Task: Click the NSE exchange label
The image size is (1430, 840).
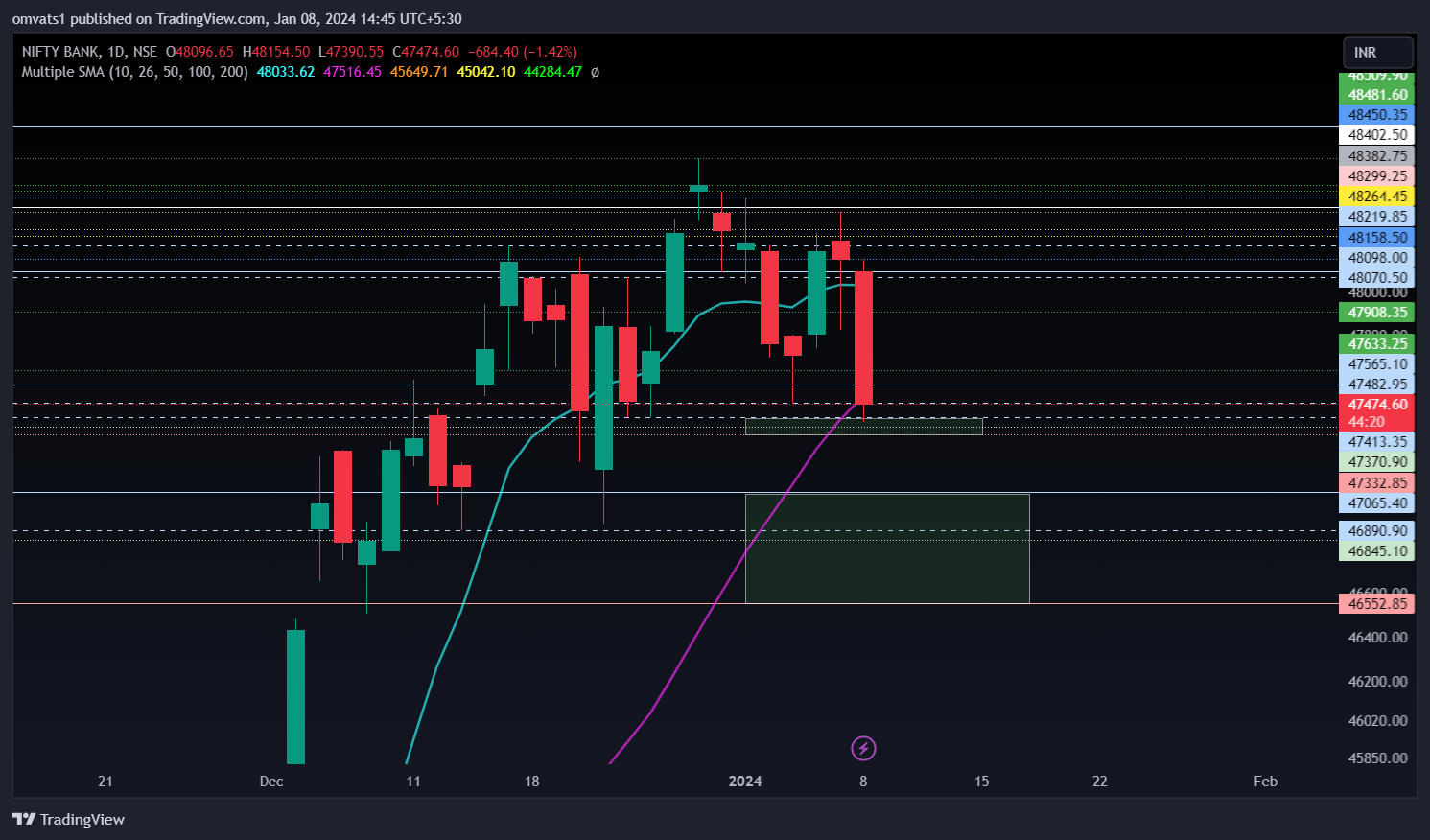Action: click(x=145, y=52)
